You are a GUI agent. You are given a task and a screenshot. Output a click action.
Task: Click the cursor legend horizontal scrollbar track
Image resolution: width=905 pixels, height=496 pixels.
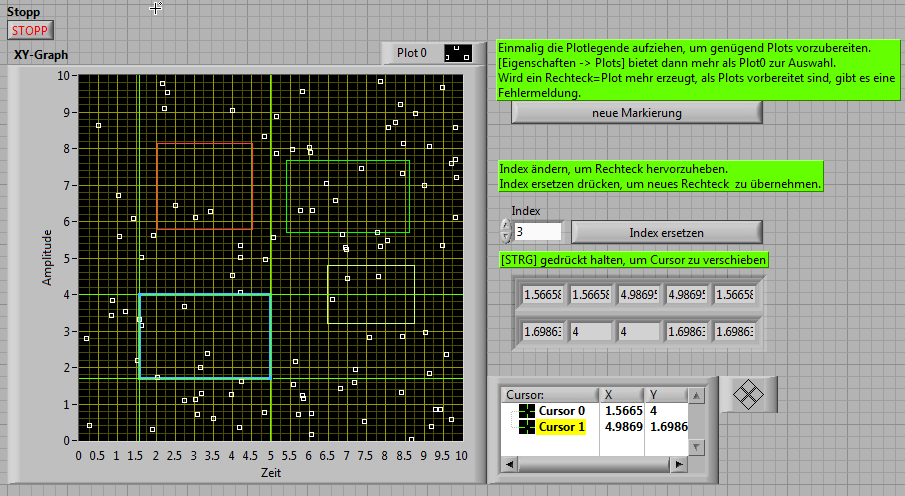click(x=594, y=464)
